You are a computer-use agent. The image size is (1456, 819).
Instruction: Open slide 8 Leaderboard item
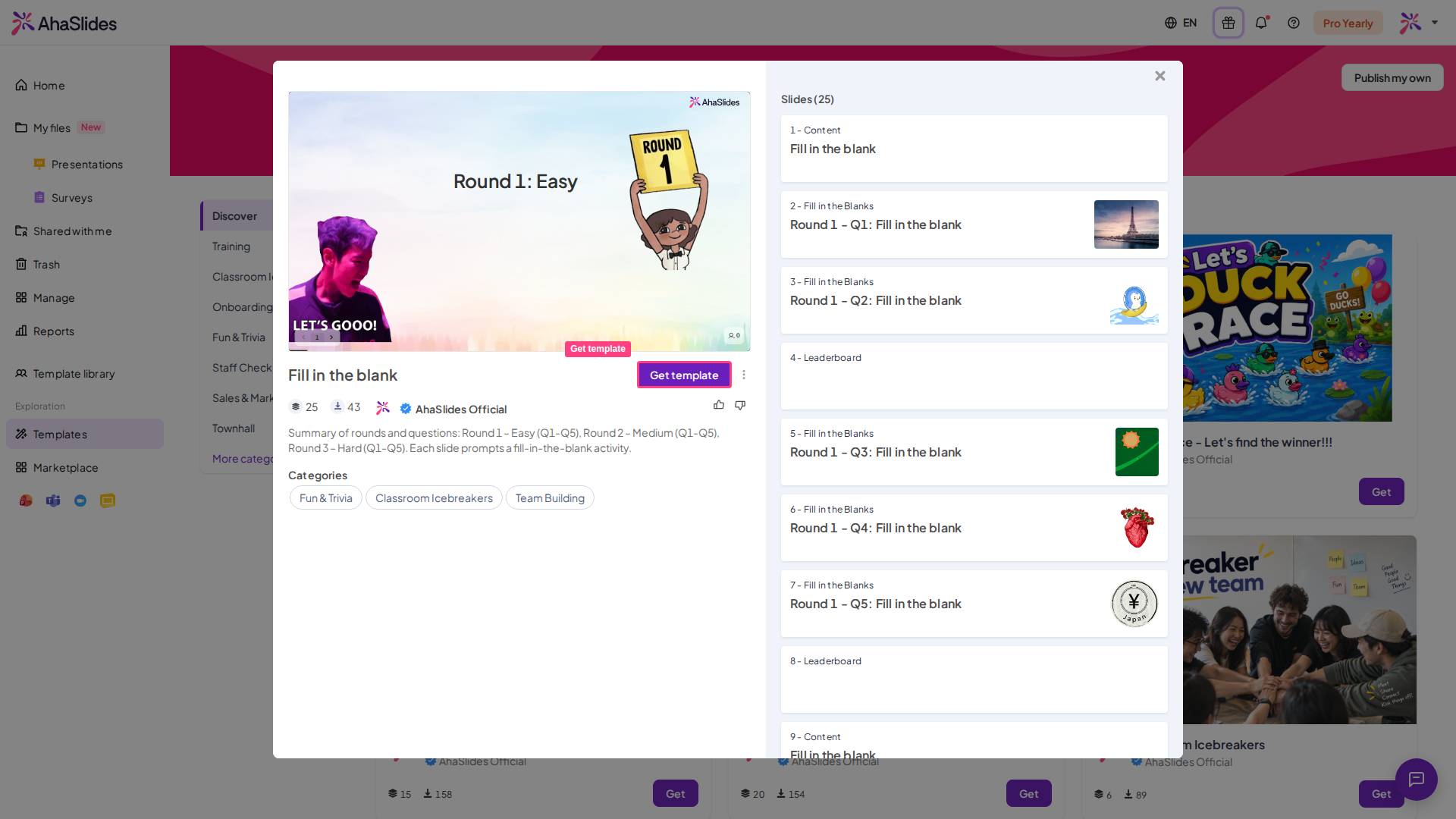pyautogui.click(x=974, y=679)
